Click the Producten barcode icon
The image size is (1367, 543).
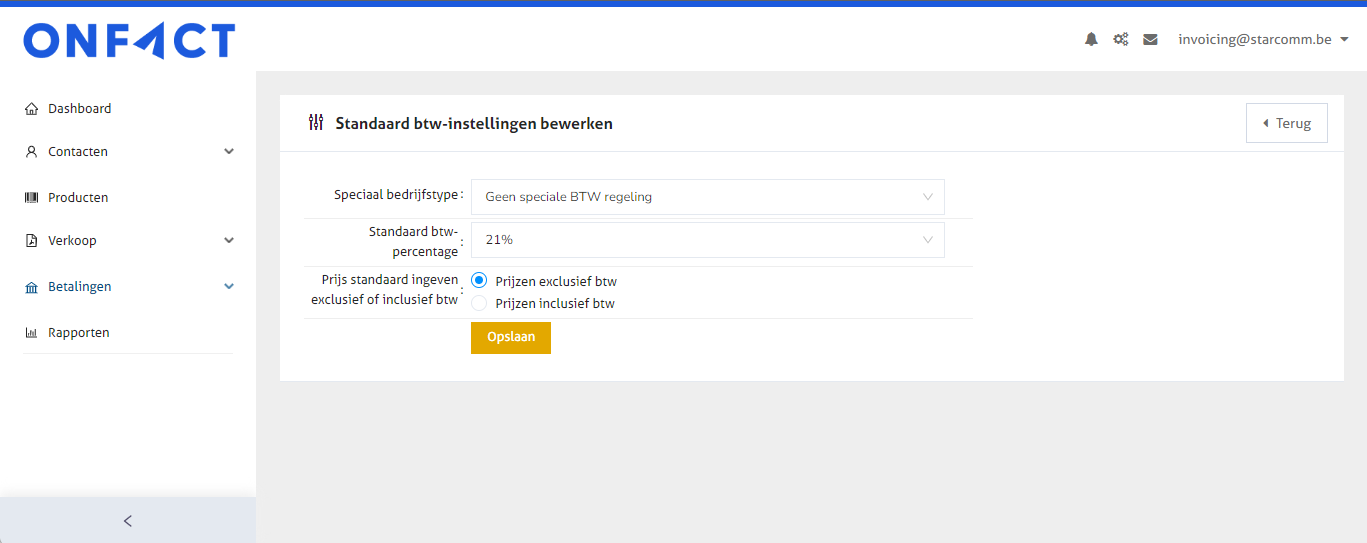(31, 198)
